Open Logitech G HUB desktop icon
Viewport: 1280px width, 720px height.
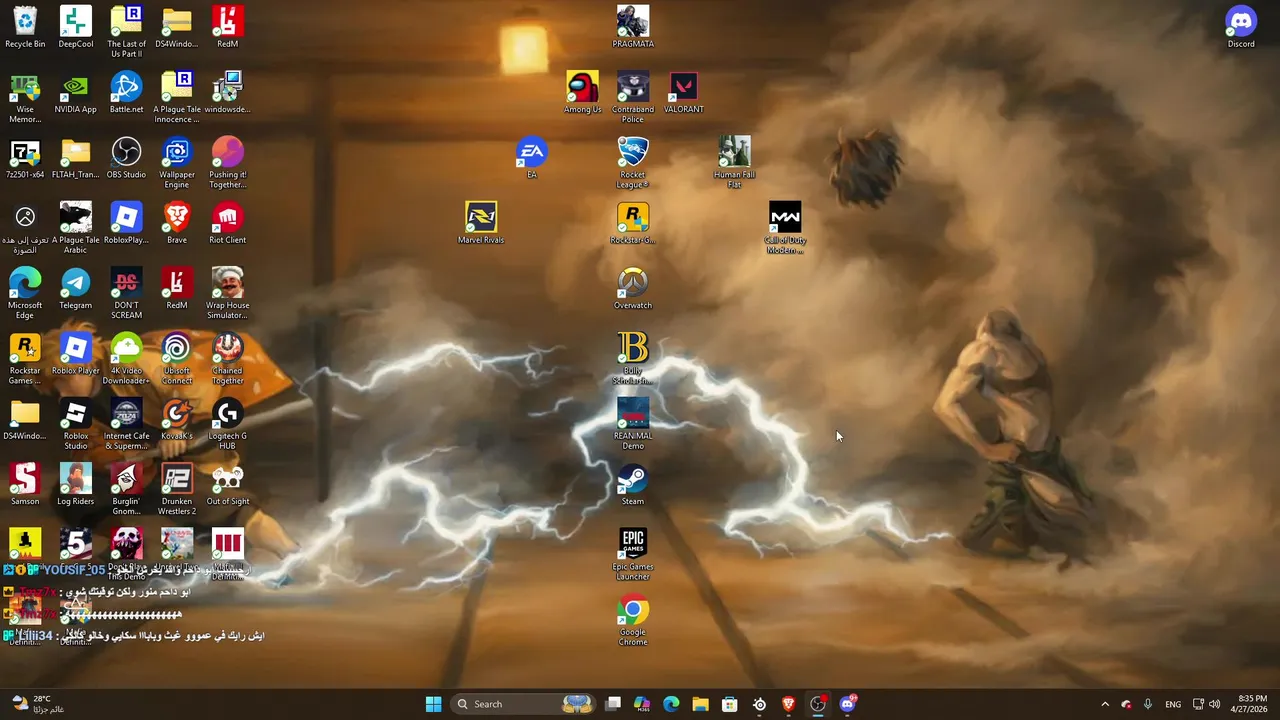228,425
